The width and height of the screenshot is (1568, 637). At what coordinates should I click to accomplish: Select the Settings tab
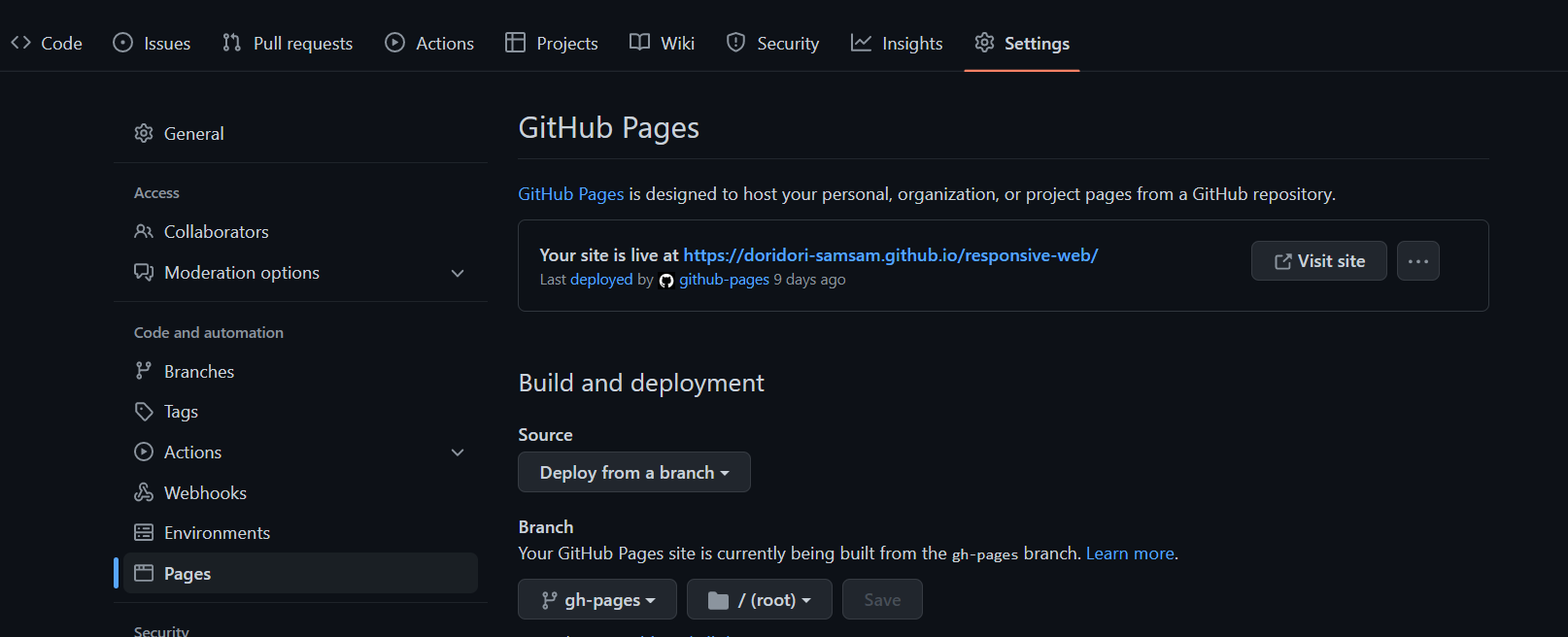[1022, 43]
